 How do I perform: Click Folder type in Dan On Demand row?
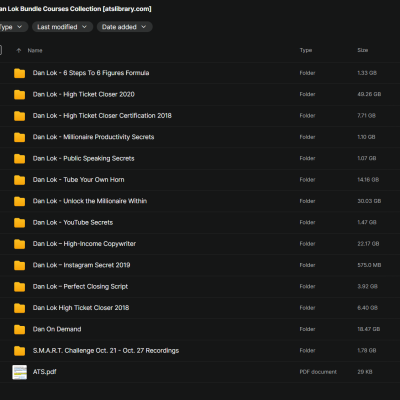click(307, 329)
